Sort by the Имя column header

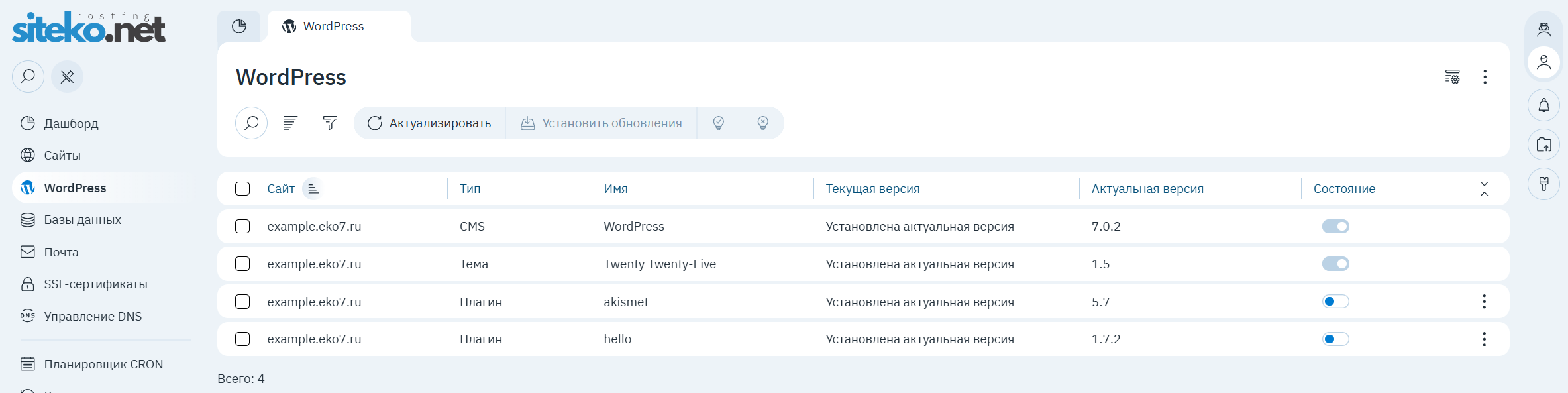coord(615,189)
